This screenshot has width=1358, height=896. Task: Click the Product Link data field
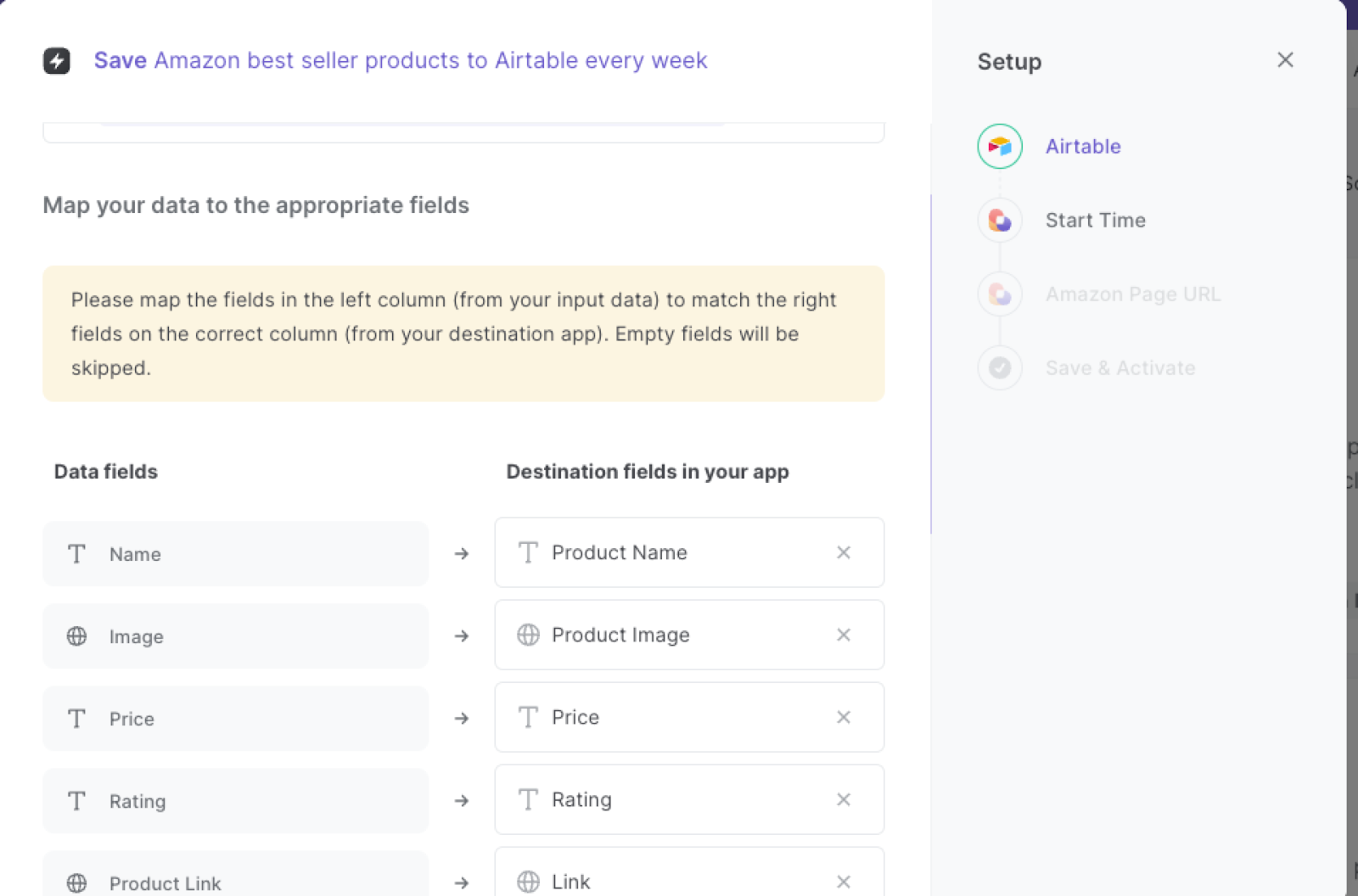236,874
